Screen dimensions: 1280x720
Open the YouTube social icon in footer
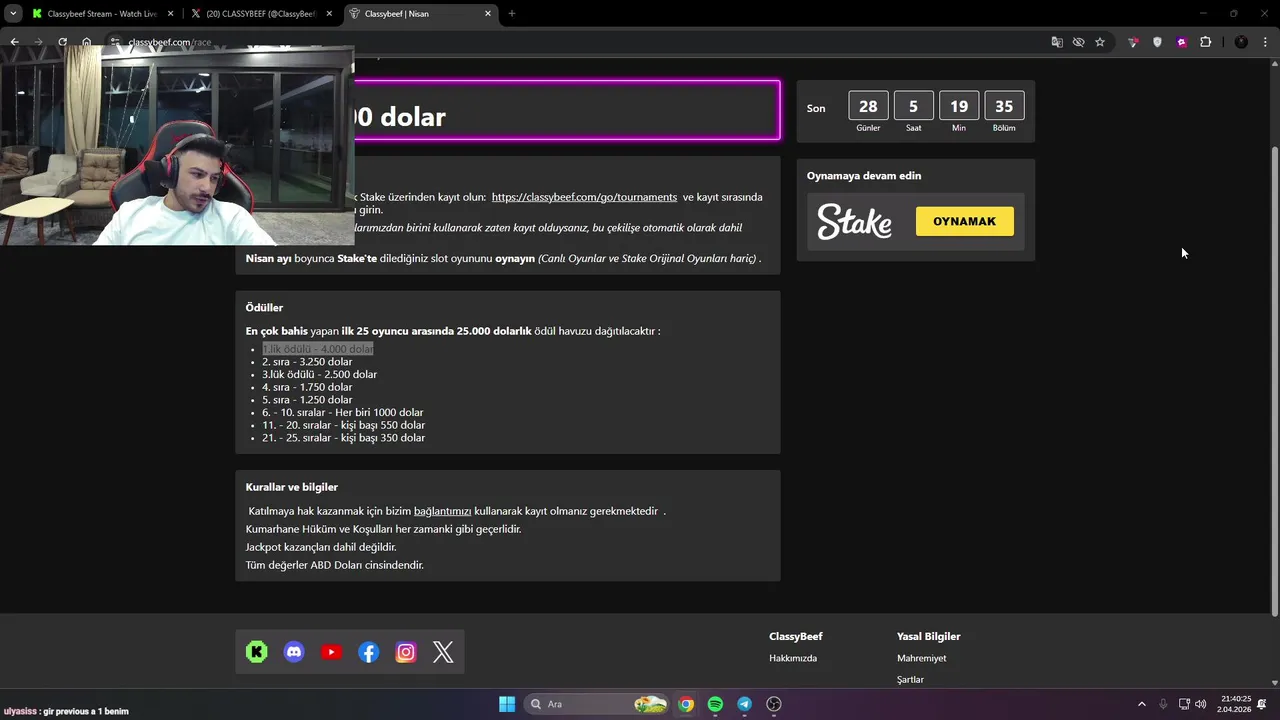(331, 652)
